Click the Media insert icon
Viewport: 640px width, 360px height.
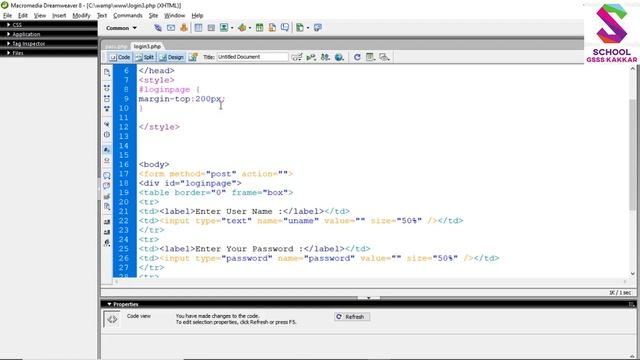[242, 28]
